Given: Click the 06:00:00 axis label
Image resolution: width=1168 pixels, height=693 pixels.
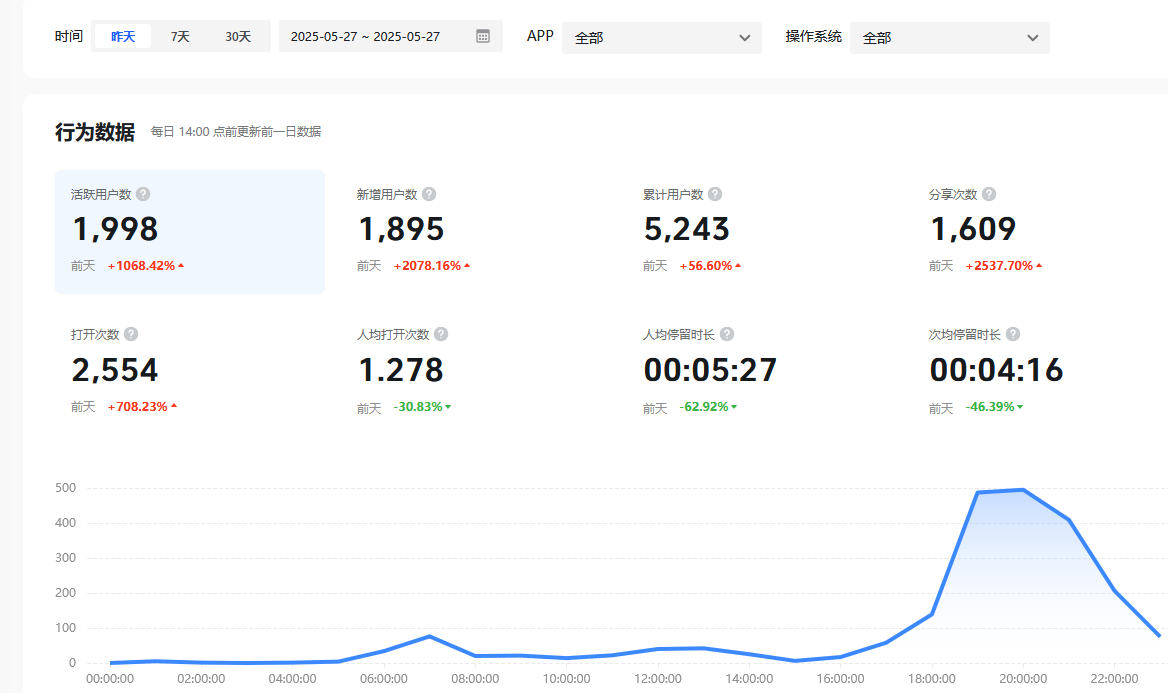Looking at the screenshot, I should point(384,679).
